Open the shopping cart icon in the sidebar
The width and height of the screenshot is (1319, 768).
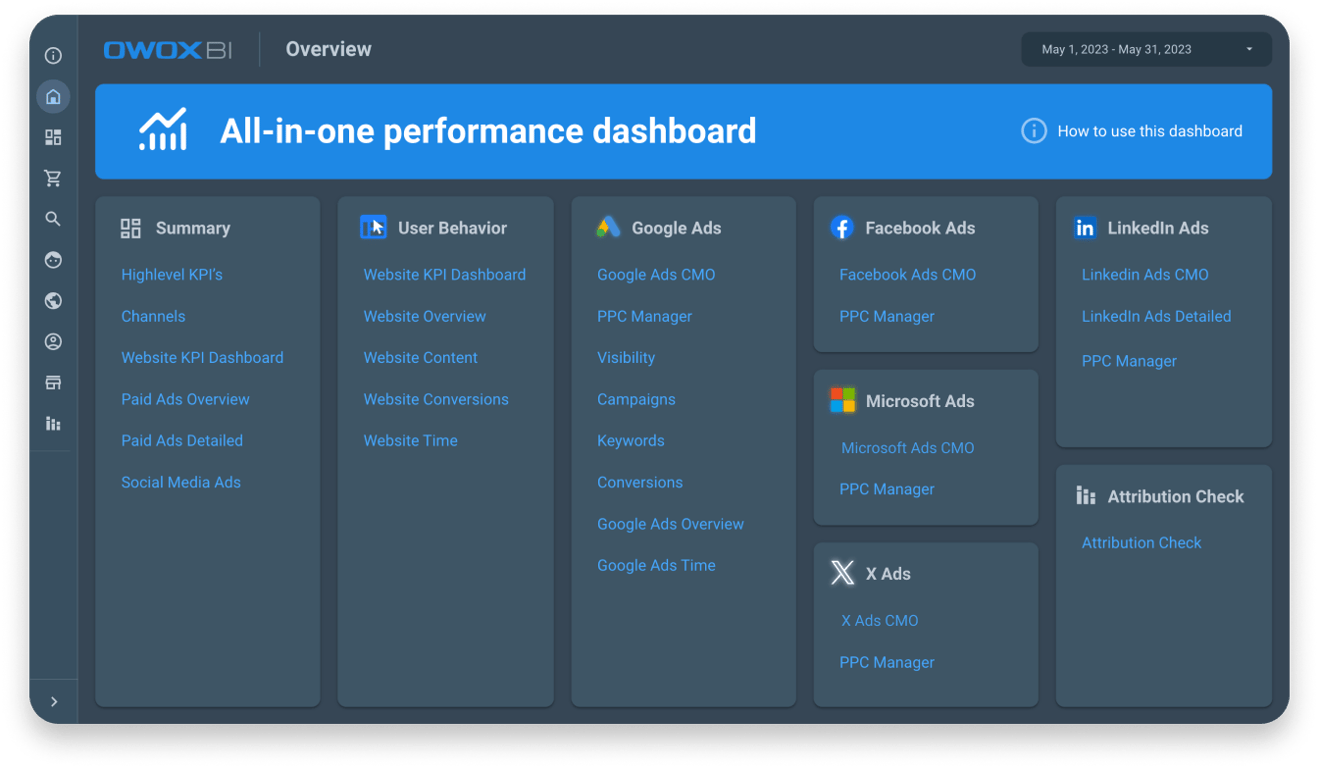[x=53, y=178]
